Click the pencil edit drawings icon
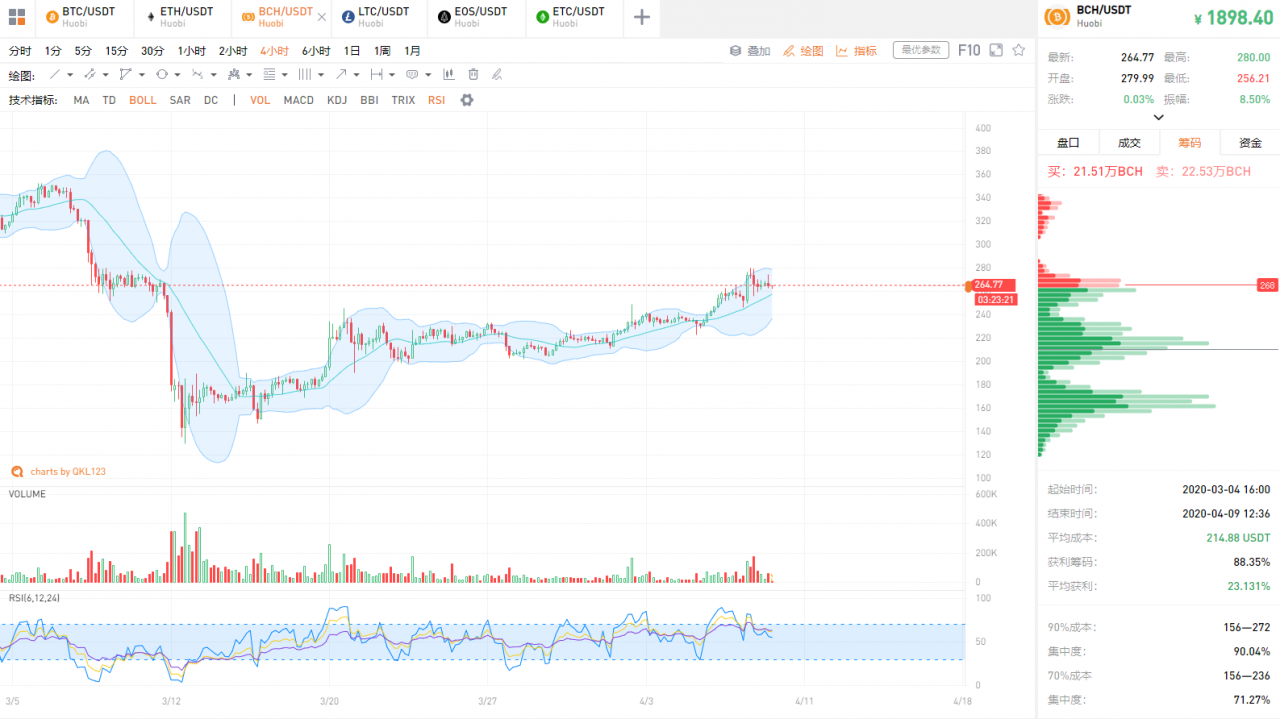This screenshot has height=719, width=1280. tap(497, 74)
